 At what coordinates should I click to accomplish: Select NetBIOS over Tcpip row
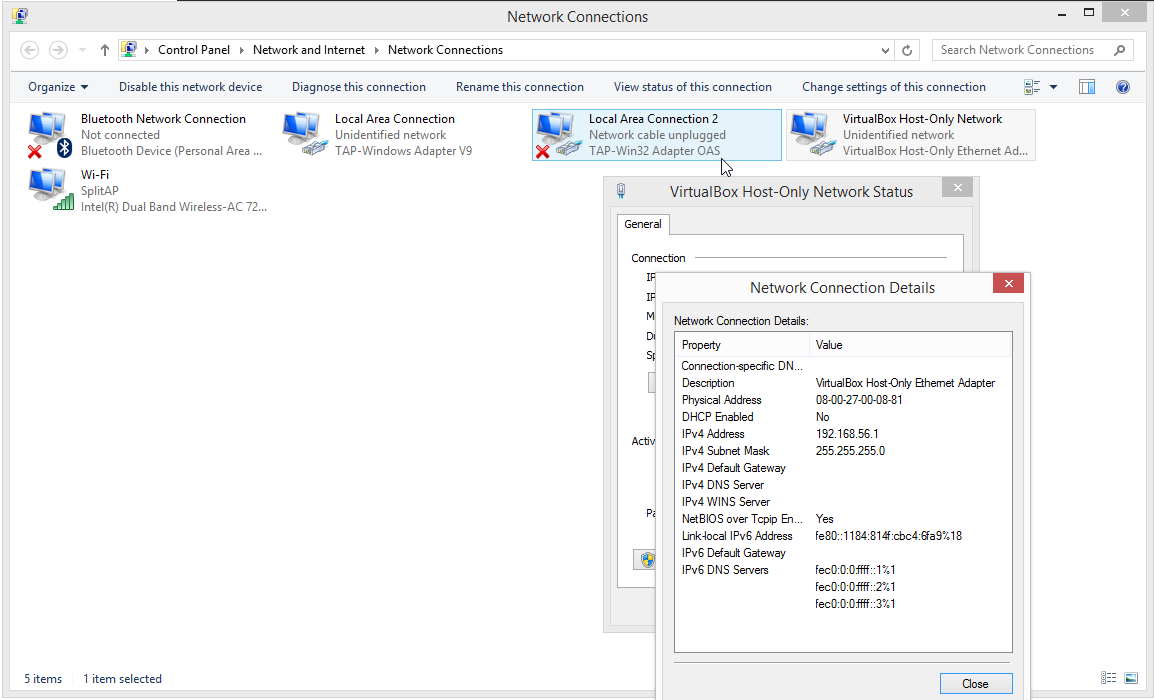(843, 519)
